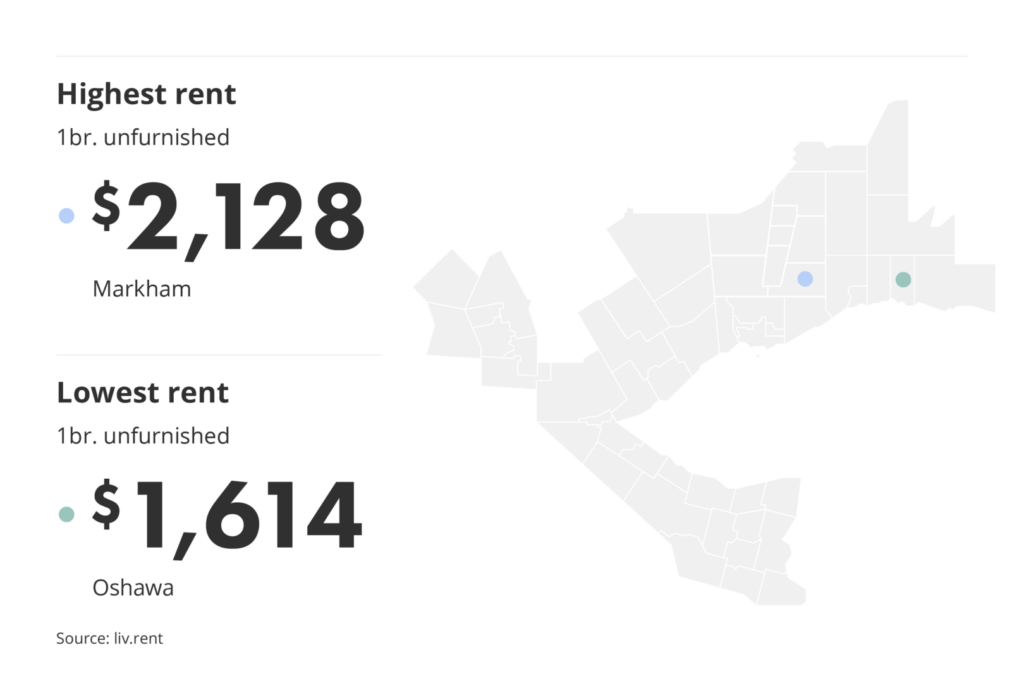Click the Markham city label
The image size is (1024, 674).
141,289
